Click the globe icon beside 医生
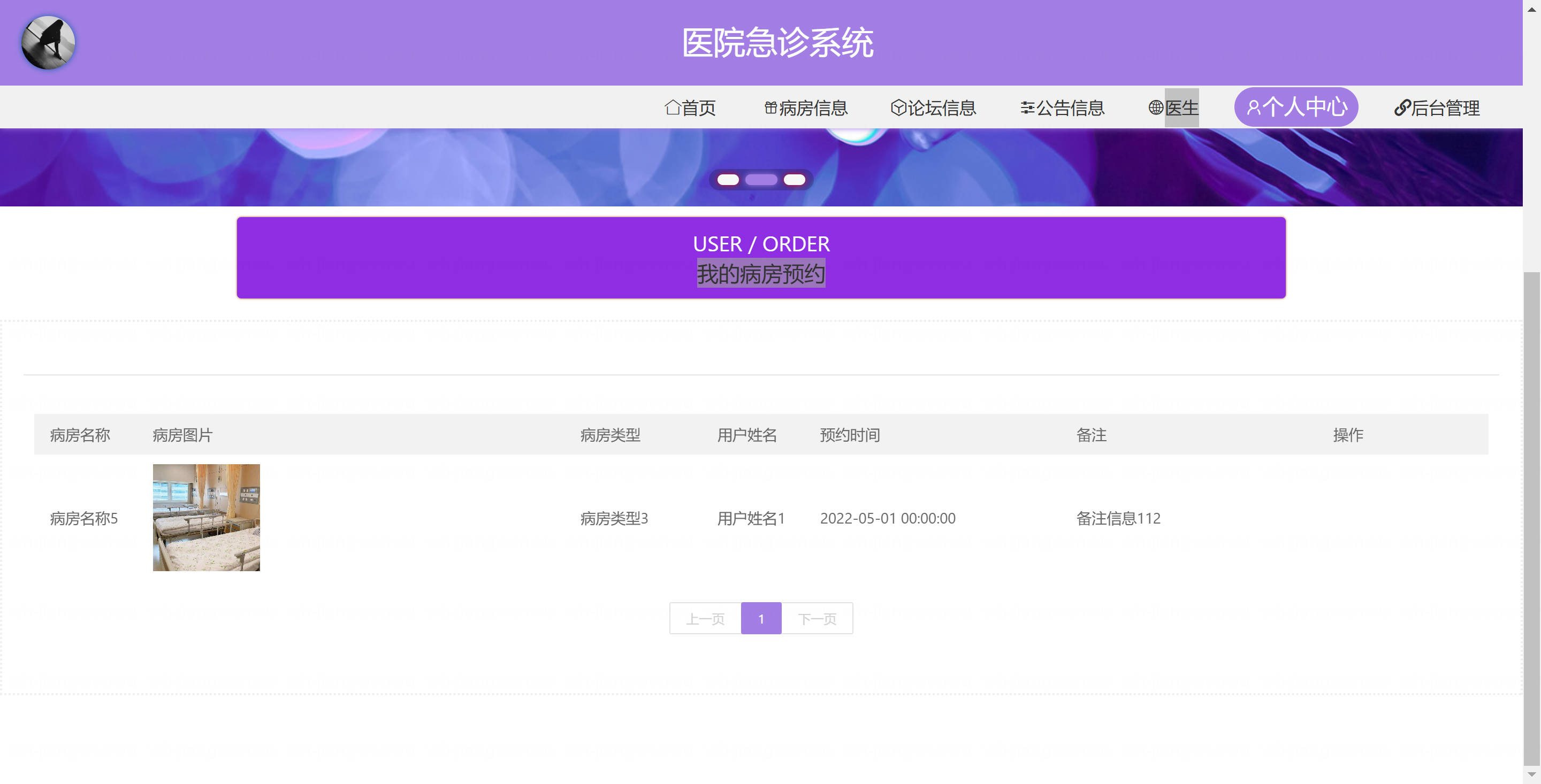Viewport: 1541px width, 784px height. pyautogui.click(x=1155, y=107)
